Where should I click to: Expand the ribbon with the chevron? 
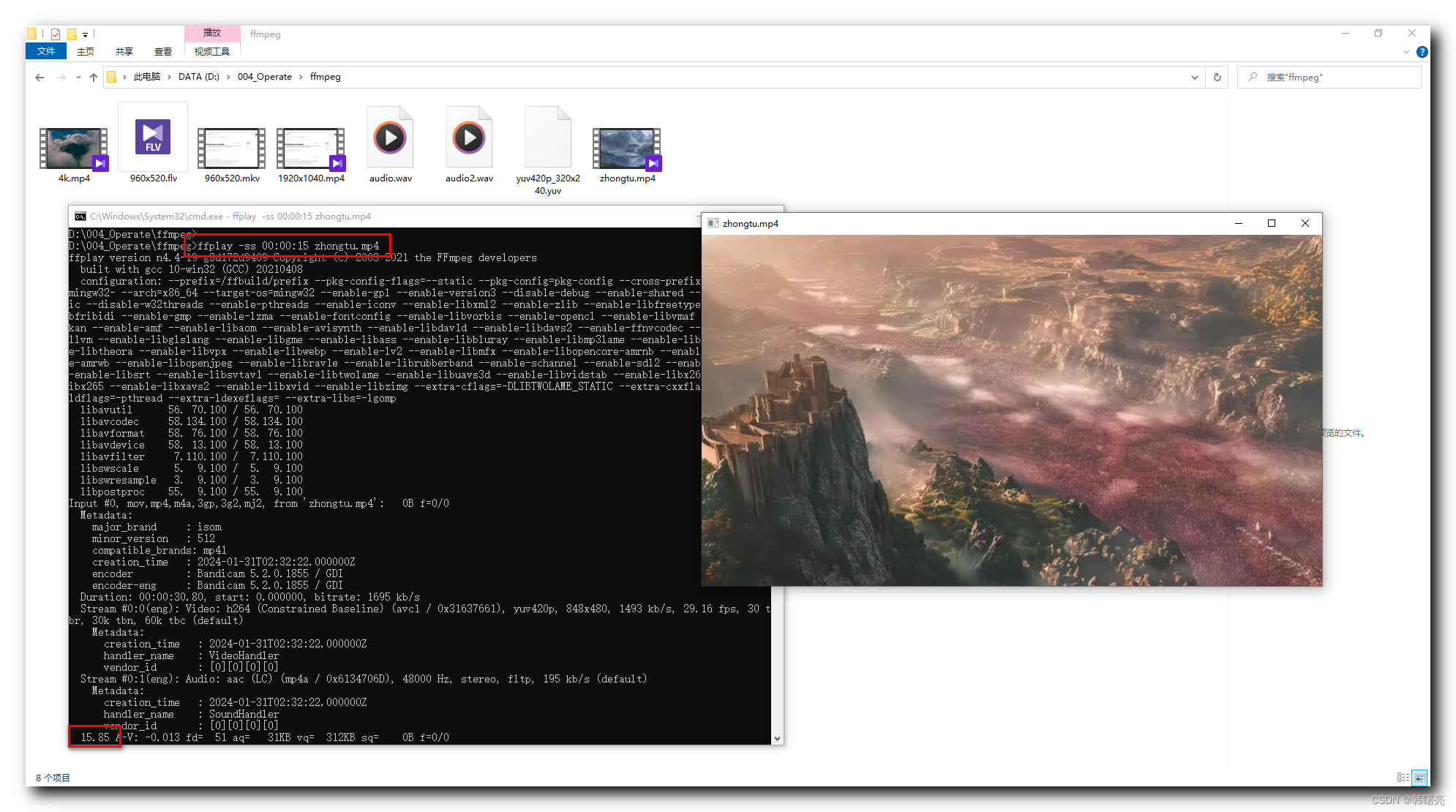[1406, 52]
